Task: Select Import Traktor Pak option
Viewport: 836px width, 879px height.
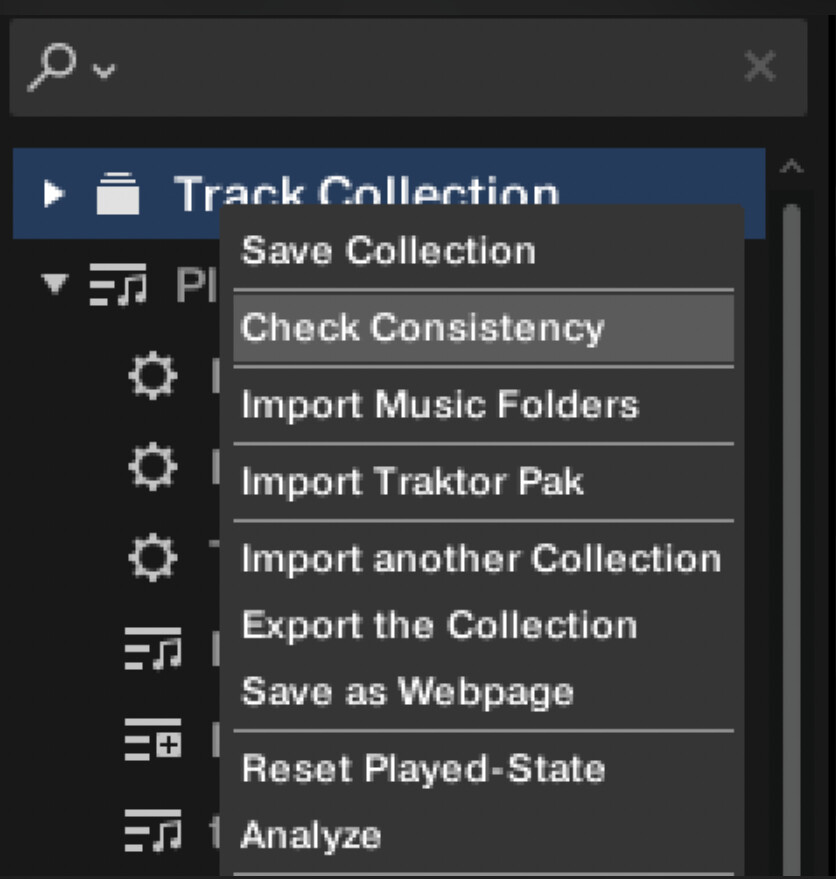Action: [412, 482]
